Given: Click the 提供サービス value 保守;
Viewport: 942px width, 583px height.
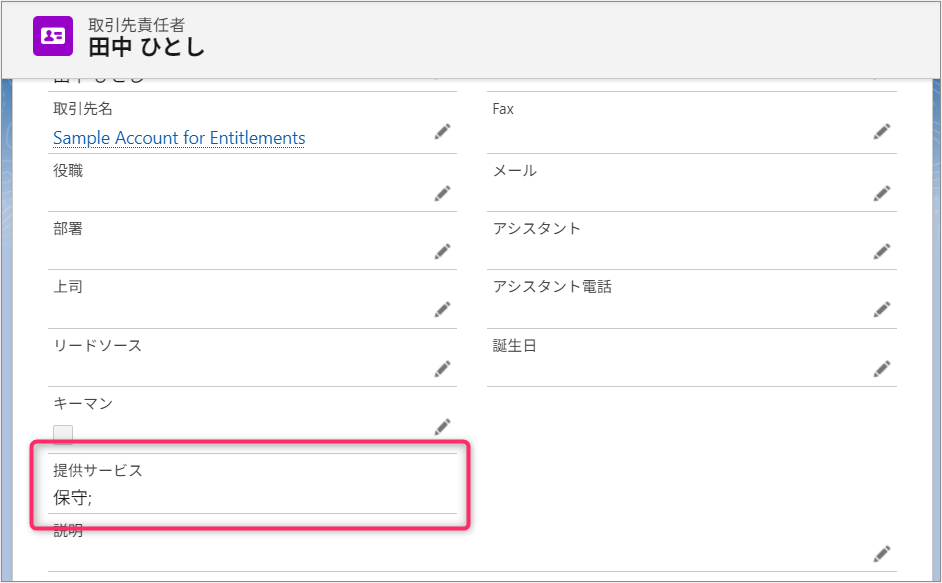Looking at the screenshot, I should (72, 497).
